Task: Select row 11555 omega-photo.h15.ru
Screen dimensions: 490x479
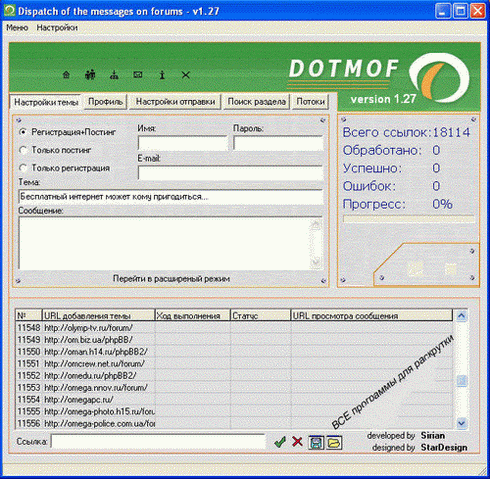Action: click(x=234, y=412)
